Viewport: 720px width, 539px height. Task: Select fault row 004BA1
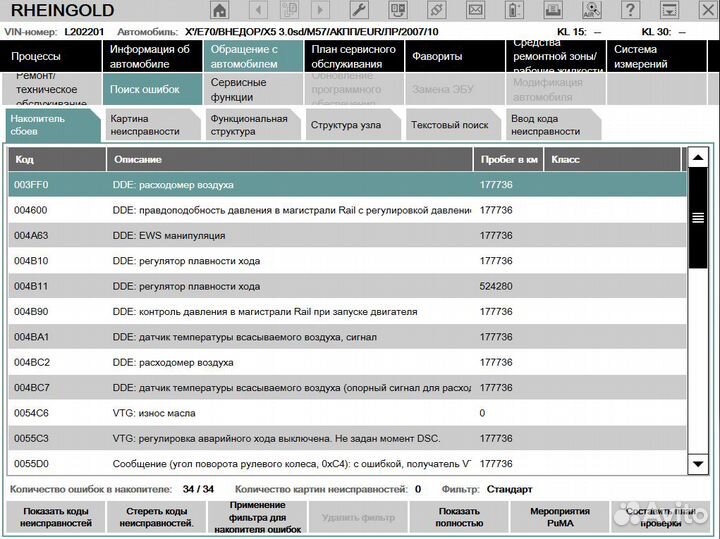347,337
